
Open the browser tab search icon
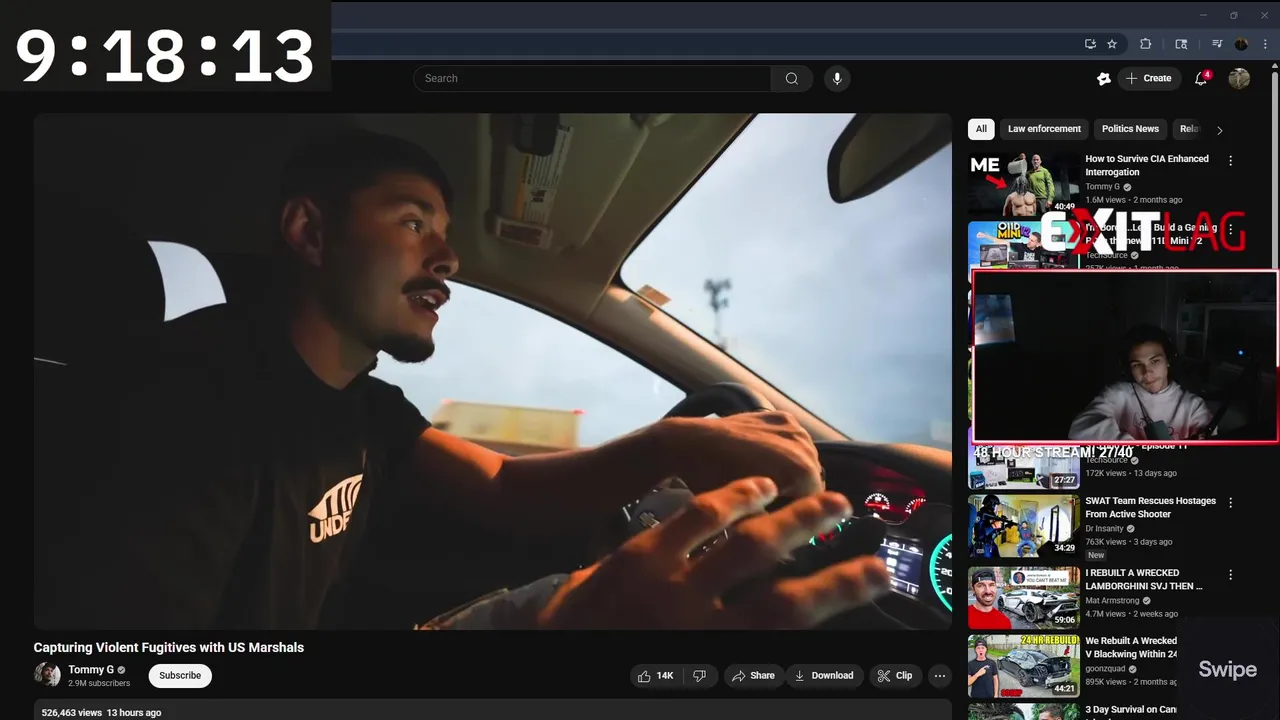click(1181, 44)
